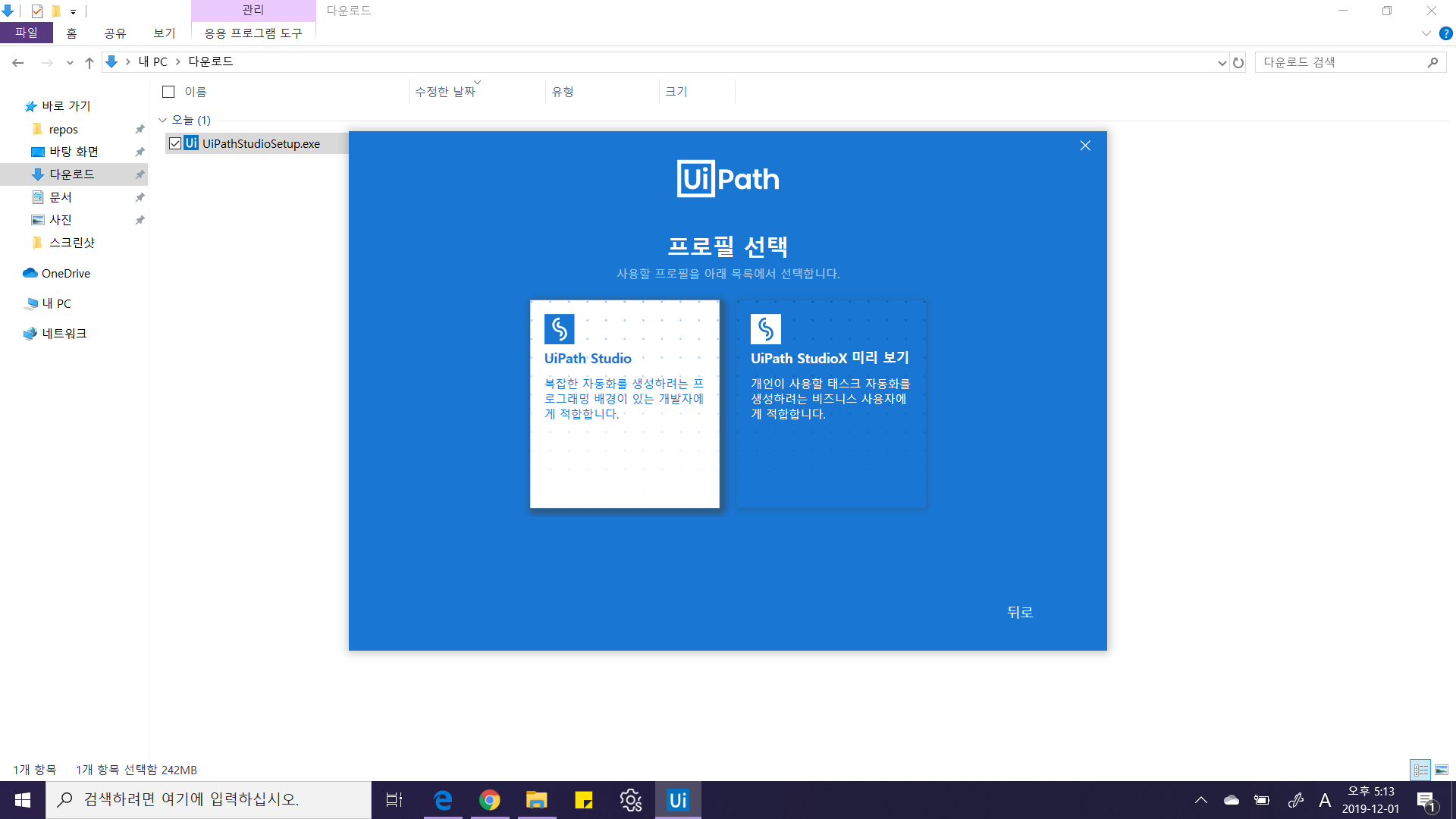Image resolution: width=1456 pixels, height=819 pixels.
Task: Open UiPath from the taskbar
Action: point(677,800)
